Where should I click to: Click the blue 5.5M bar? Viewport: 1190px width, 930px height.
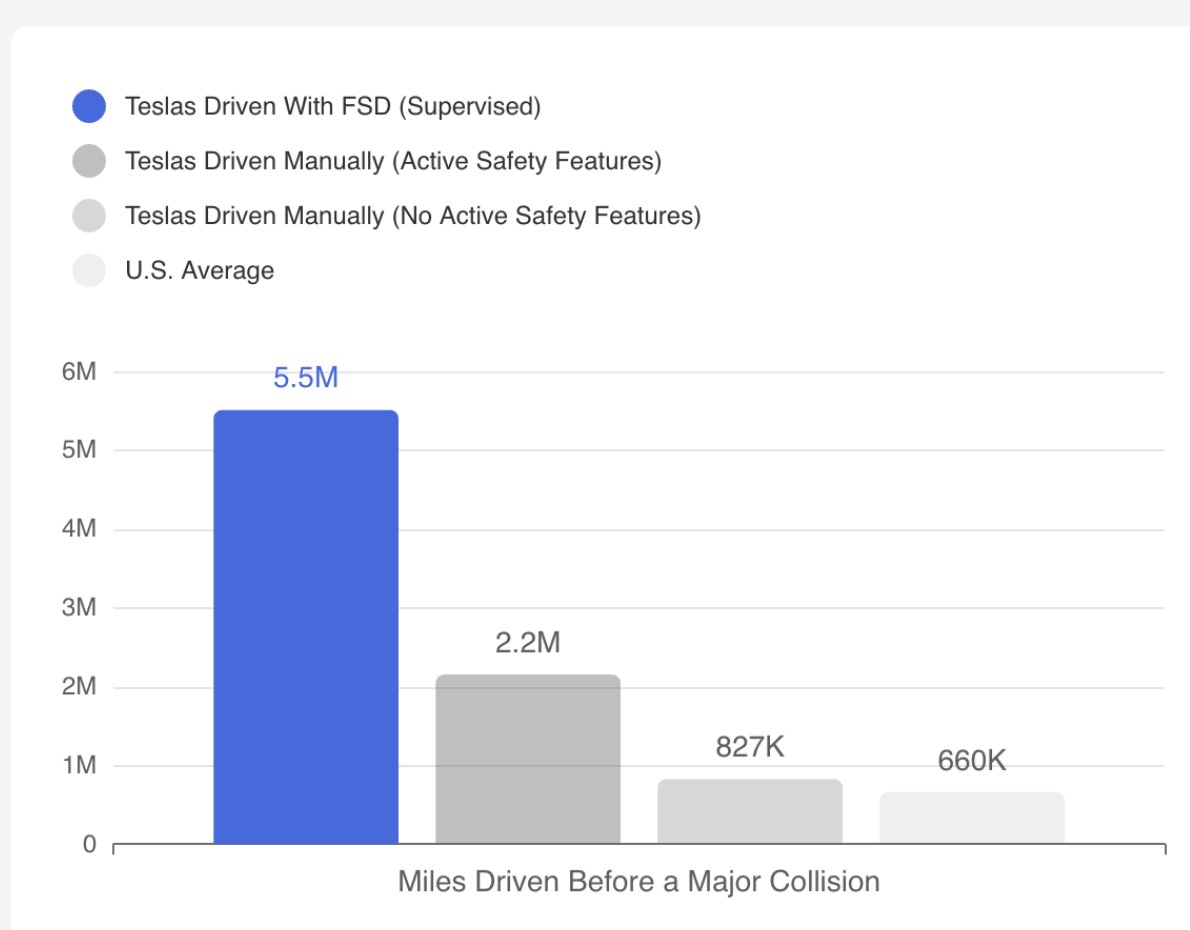(306, 627)
